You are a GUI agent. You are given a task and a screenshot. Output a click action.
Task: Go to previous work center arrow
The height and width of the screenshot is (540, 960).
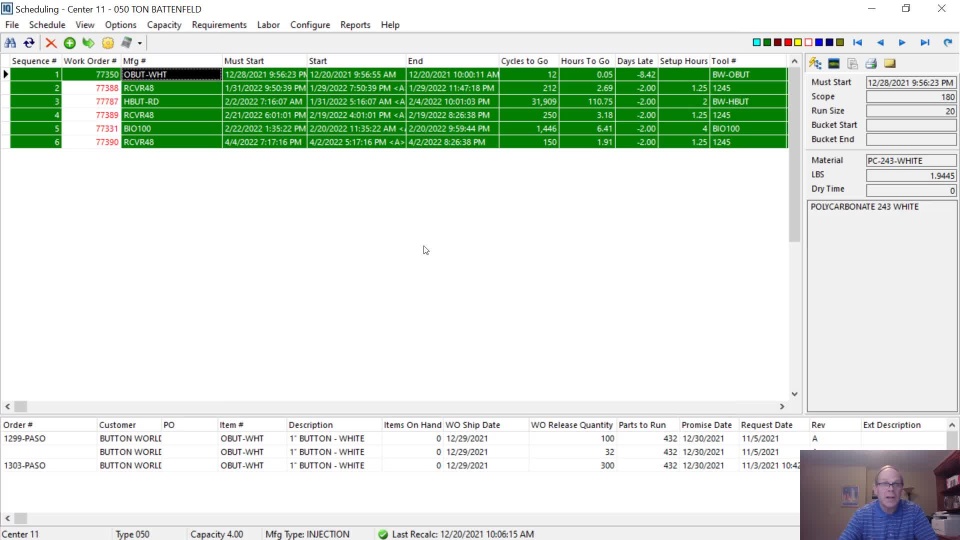880,42
